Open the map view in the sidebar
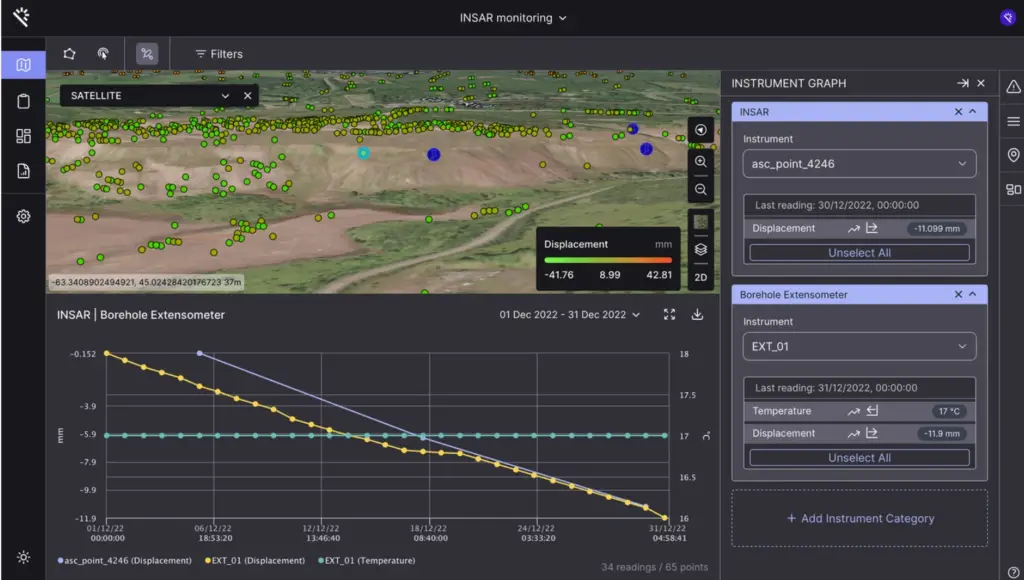1024x580 pixels. click(x=23, y=66)
